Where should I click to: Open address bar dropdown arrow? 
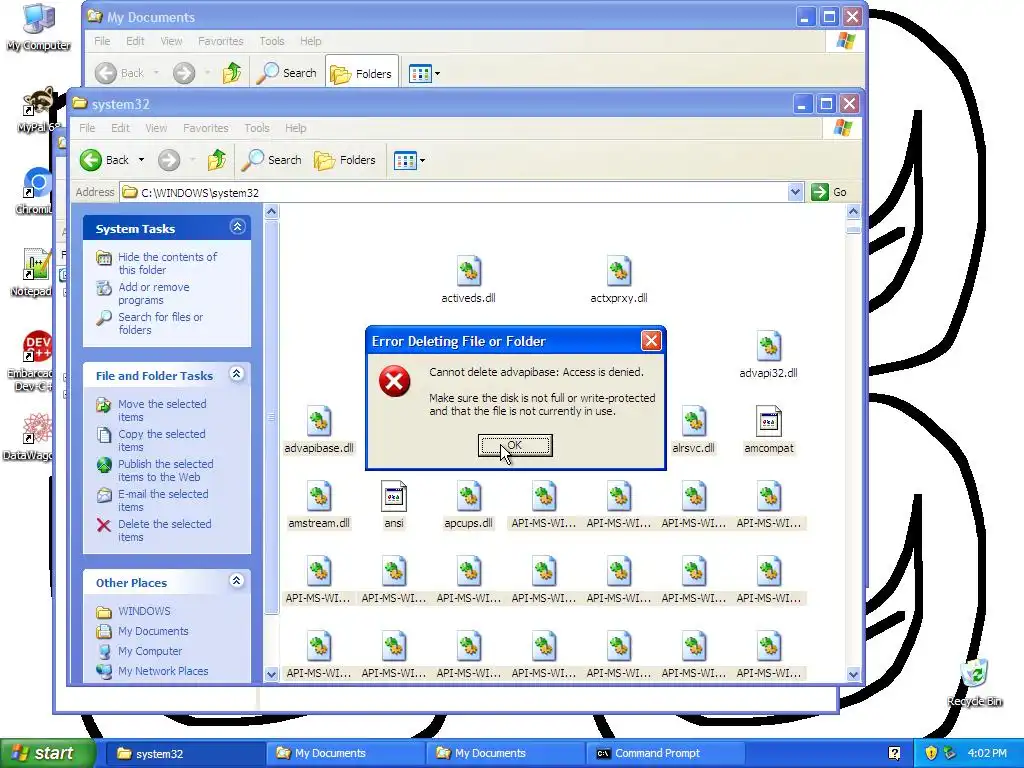point(795,192)
